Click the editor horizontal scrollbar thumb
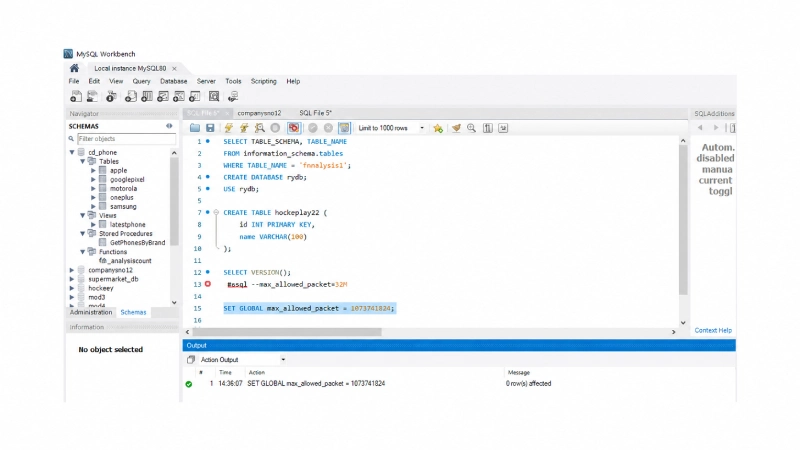The image size is (800, 450). 287,332
